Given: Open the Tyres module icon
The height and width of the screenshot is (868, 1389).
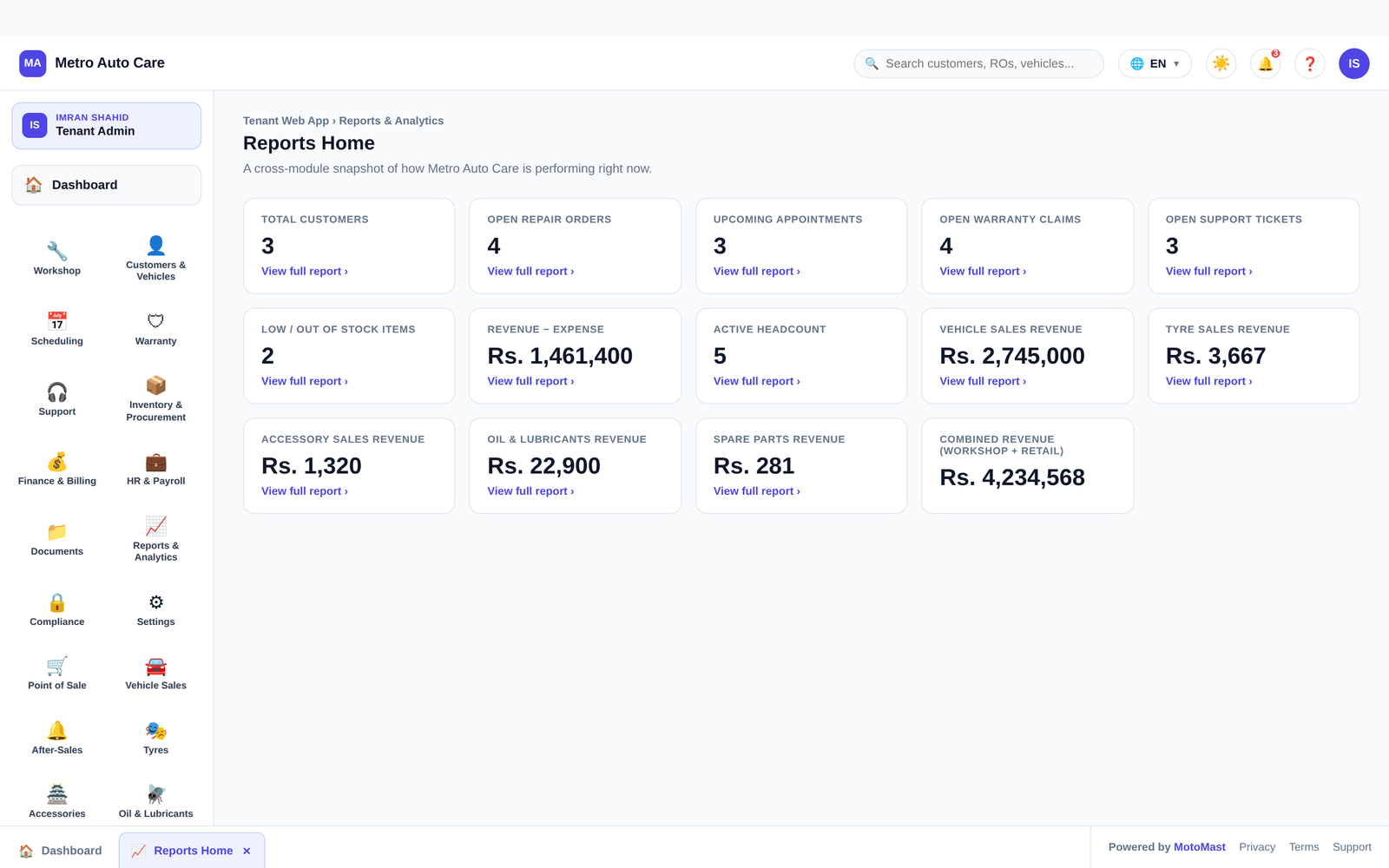Looking at the screenshot, I should click(x=156, y=739).
